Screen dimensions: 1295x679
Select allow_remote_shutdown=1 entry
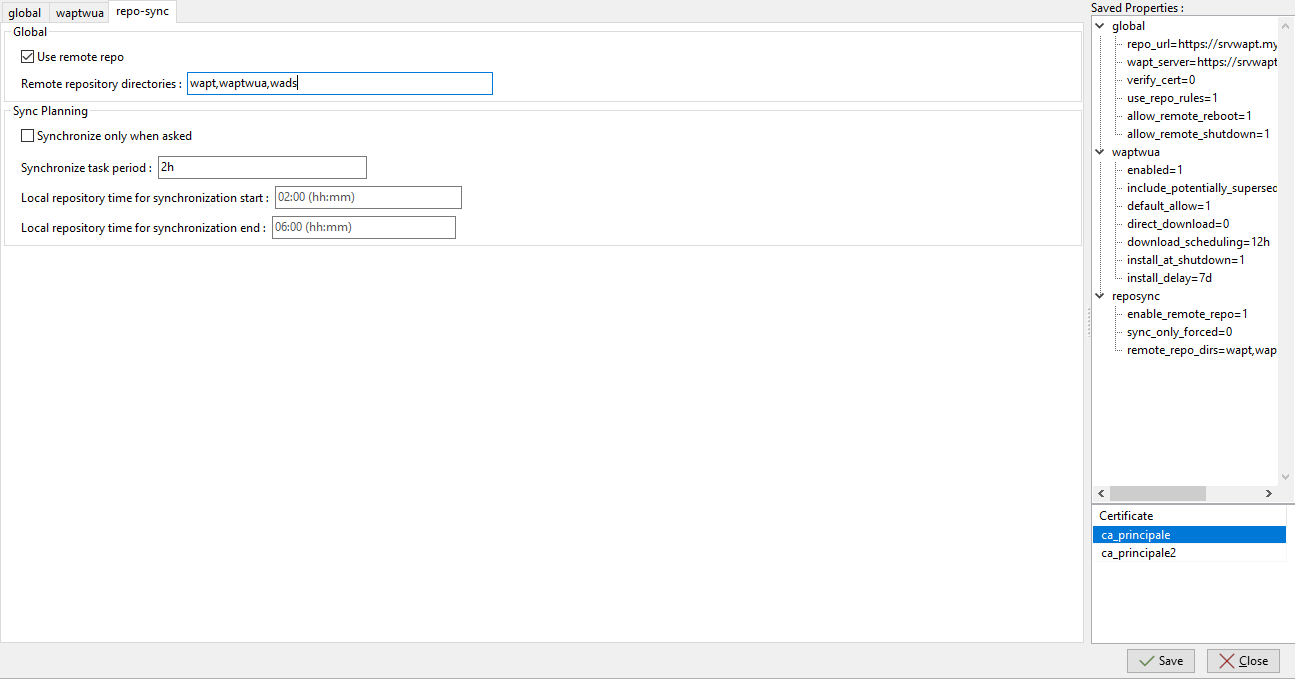[x=1198, y=134]
